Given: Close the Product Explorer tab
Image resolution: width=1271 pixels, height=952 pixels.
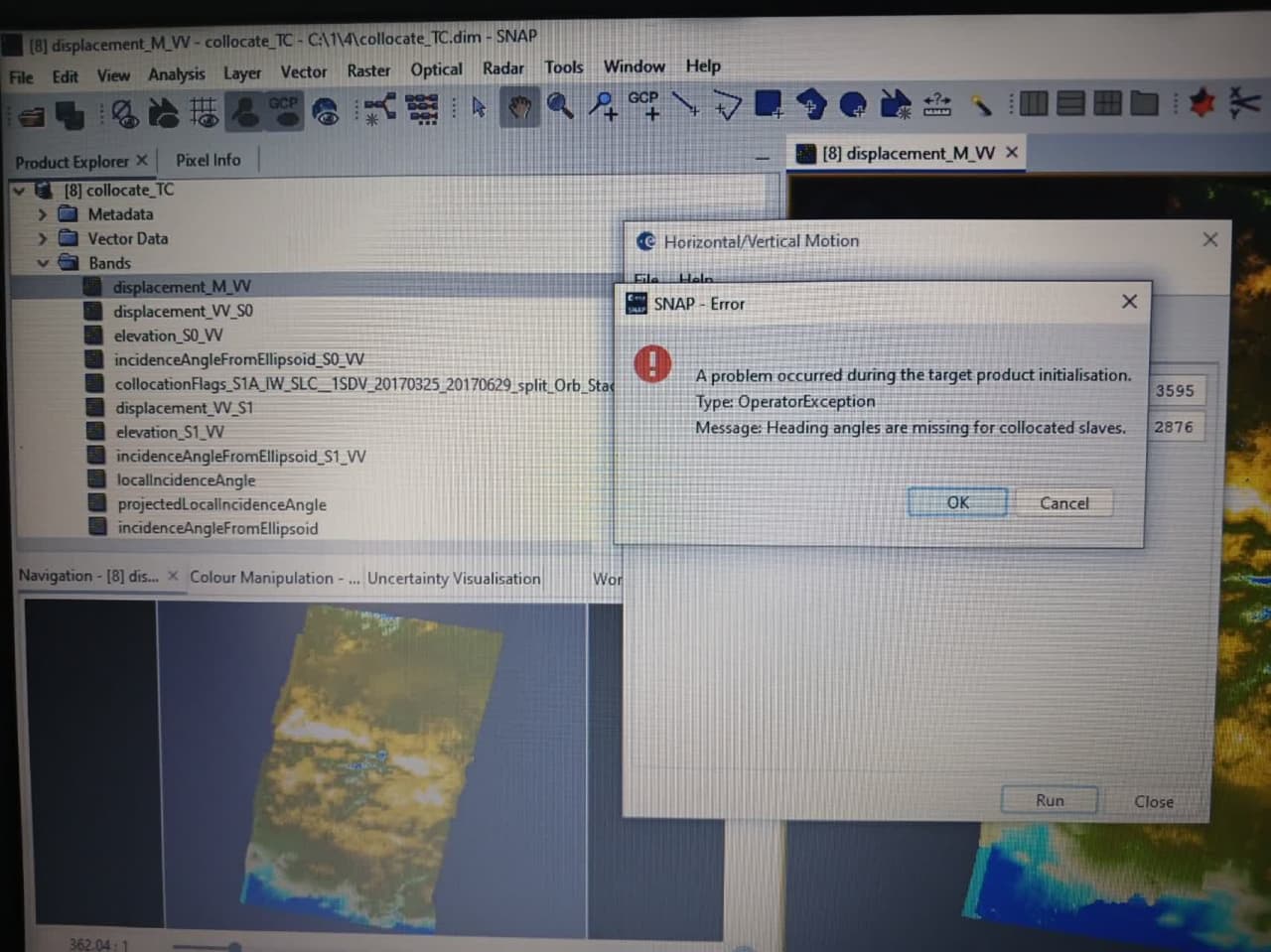Looking at the screenshot, I should pos(141,160).
